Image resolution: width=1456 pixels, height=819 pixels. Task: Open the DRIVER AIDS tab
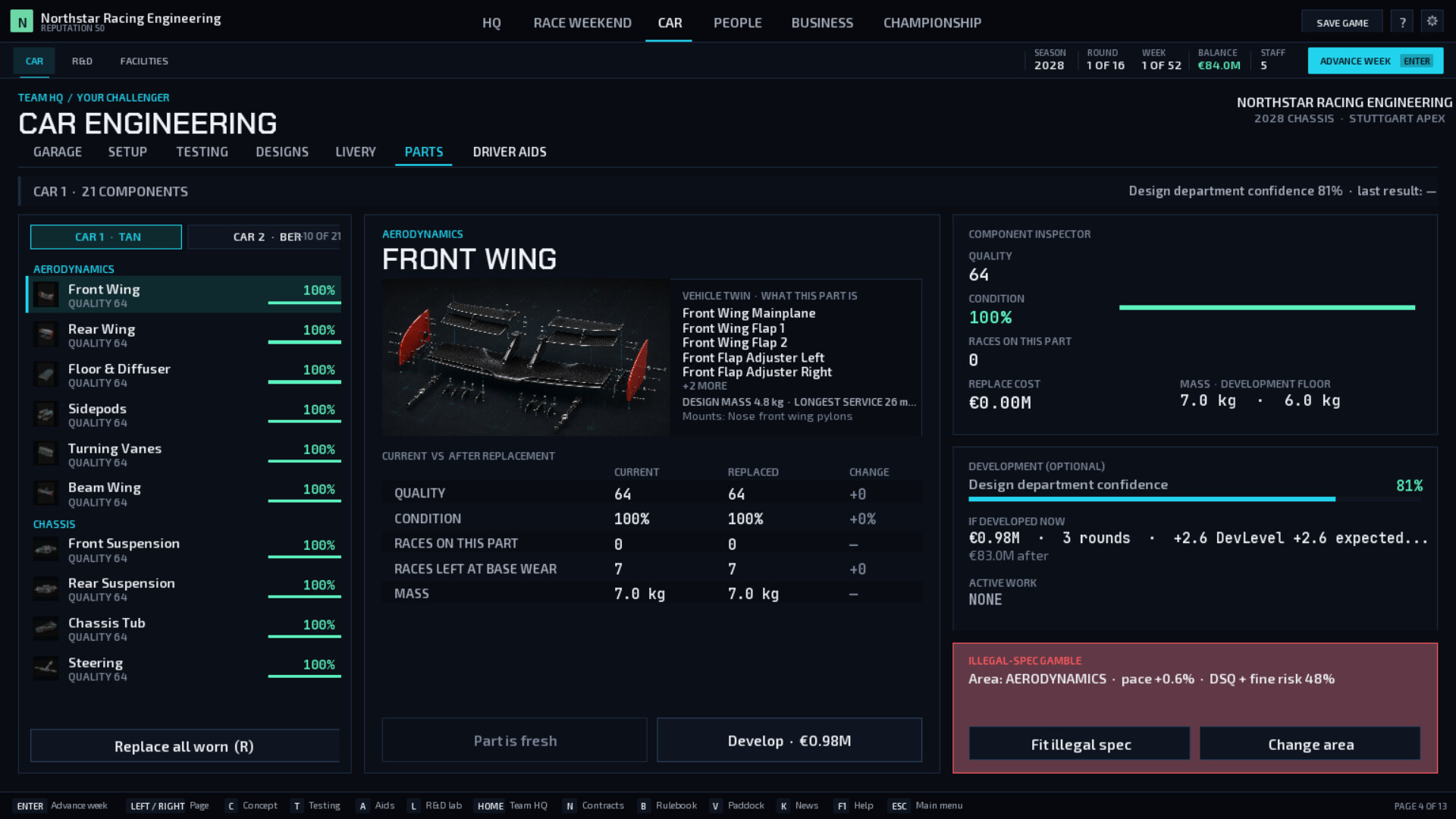point(510,152)
